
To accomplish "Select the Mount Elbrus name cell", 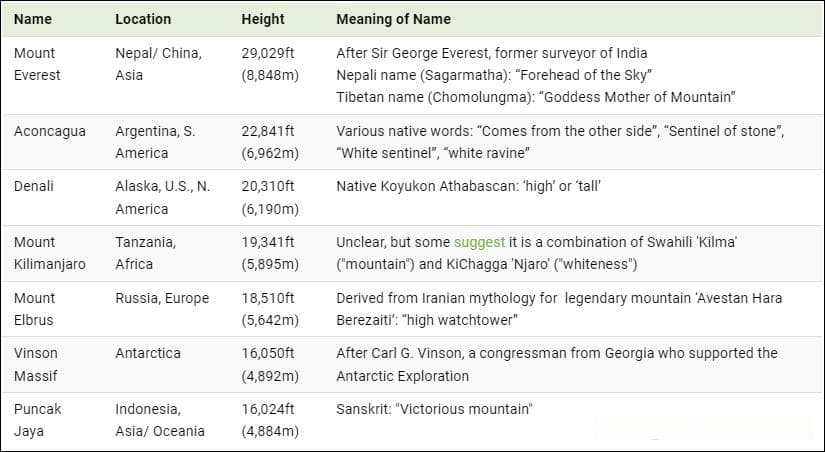I will tap(34, 309).
